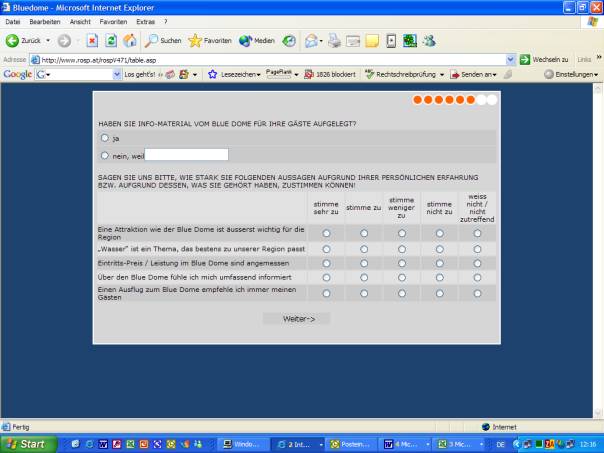
Task: Open the yellow note Discuss icon
Action: (372, 40)
